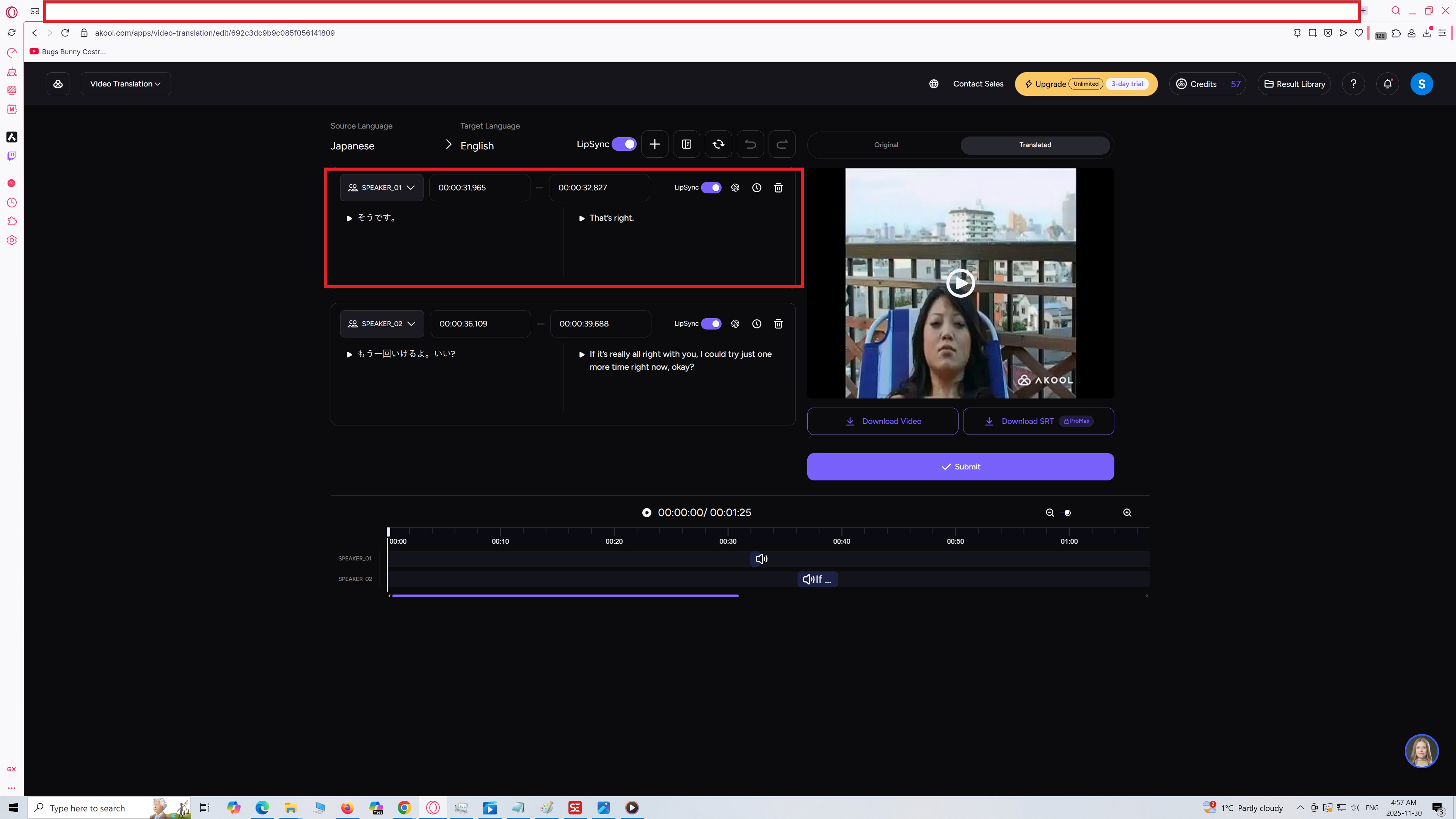1456x819 pixels.
Task: Adjust the timeline zoom slider
Action: tap(1067, 513)
